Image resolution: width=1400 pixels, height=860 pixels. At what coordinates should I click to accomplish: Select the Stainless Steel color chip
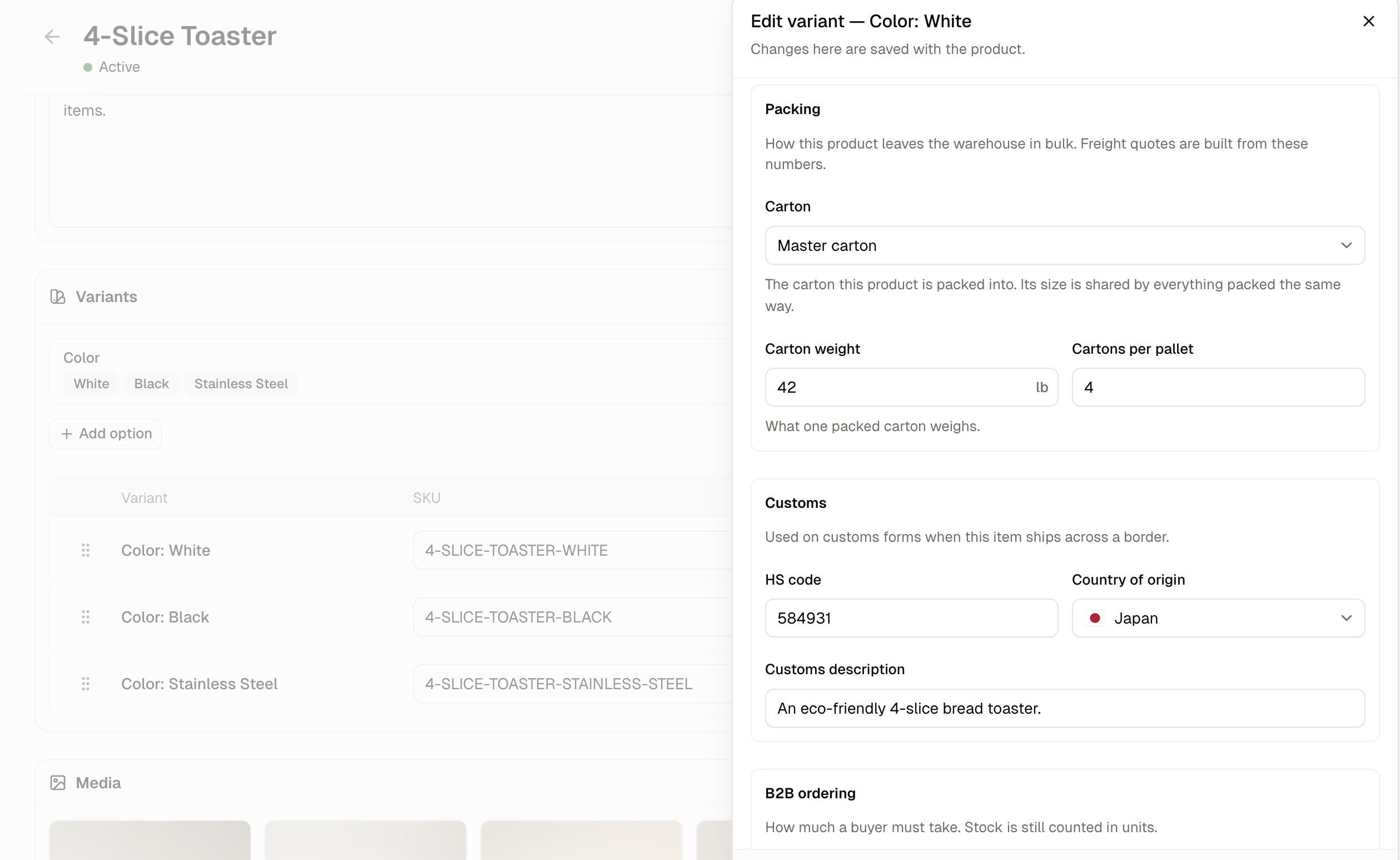click(x=241, y=383)
